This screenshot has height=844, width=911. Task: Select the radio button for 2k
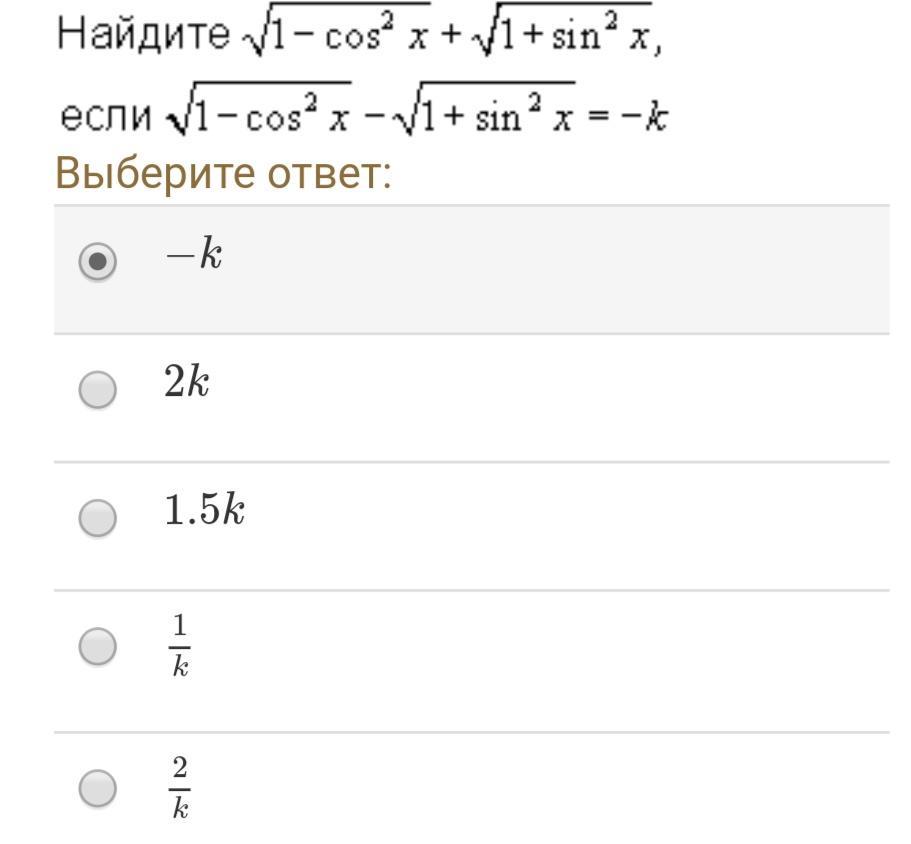97,389
